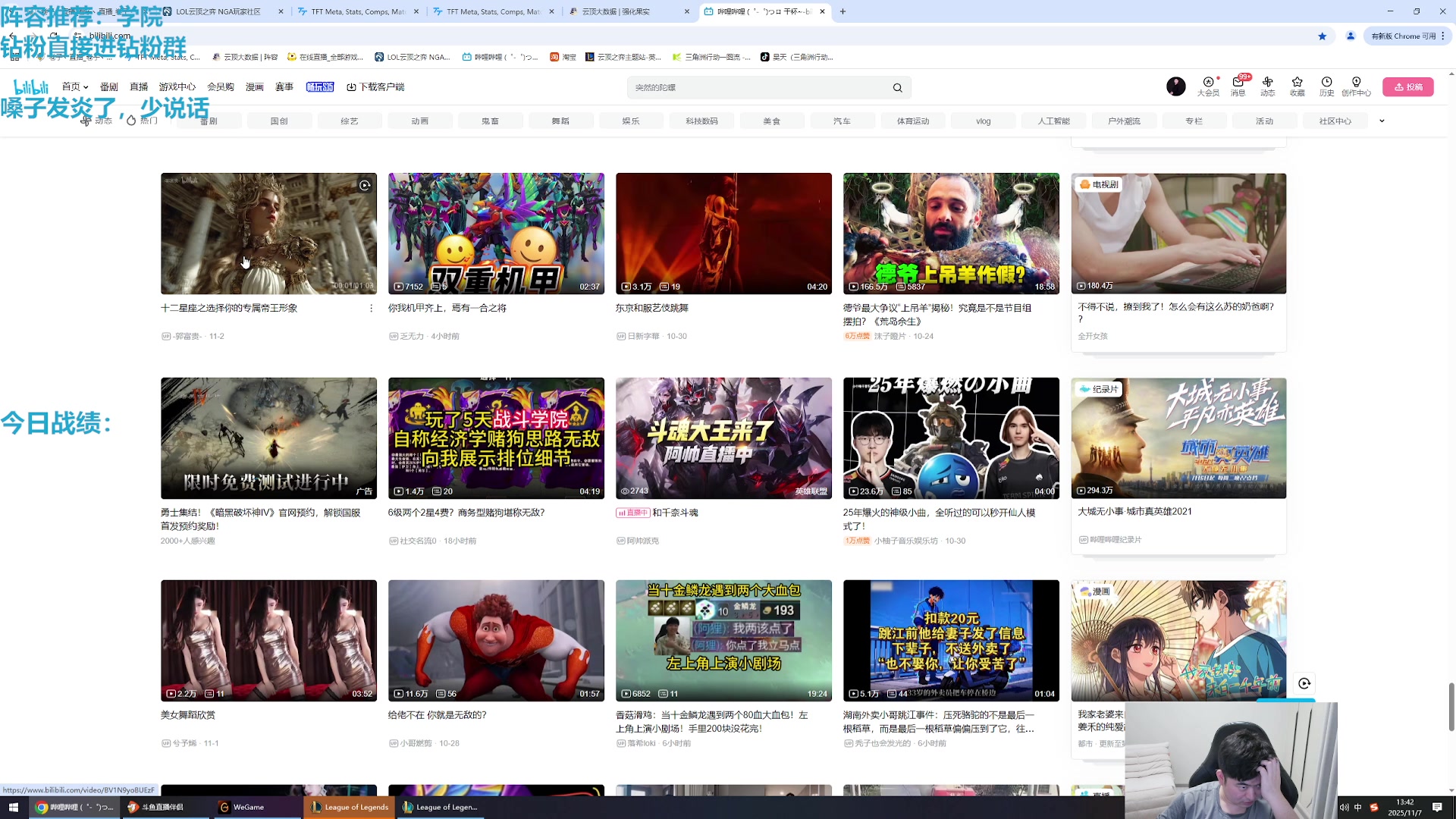
Task: Expand the category list chevron after 社区中心
Action: (1382, 121)
